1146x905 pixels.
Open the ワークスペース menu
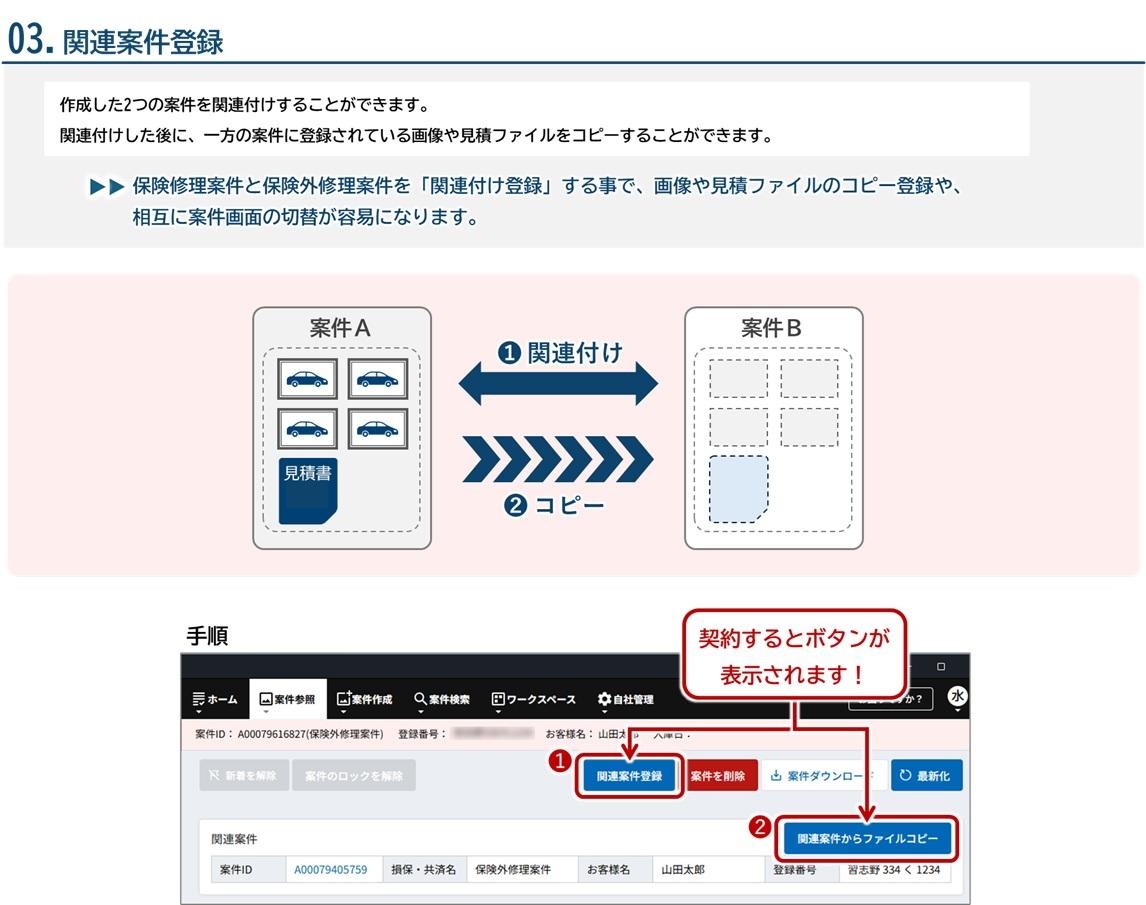coord(533,699)
